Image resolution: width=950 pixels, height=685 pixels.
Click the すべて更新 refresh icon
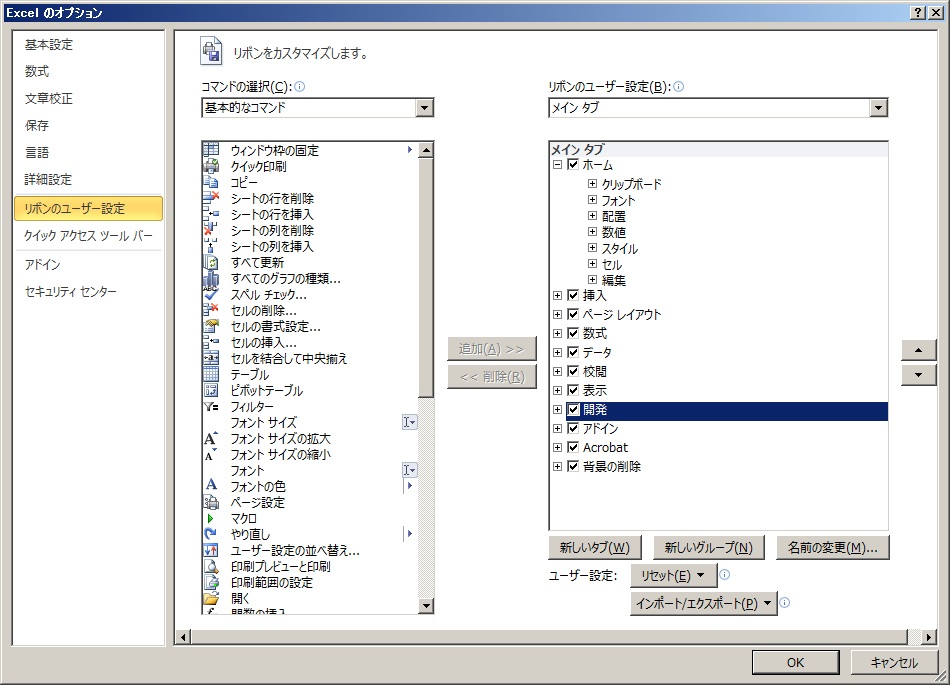211,262
